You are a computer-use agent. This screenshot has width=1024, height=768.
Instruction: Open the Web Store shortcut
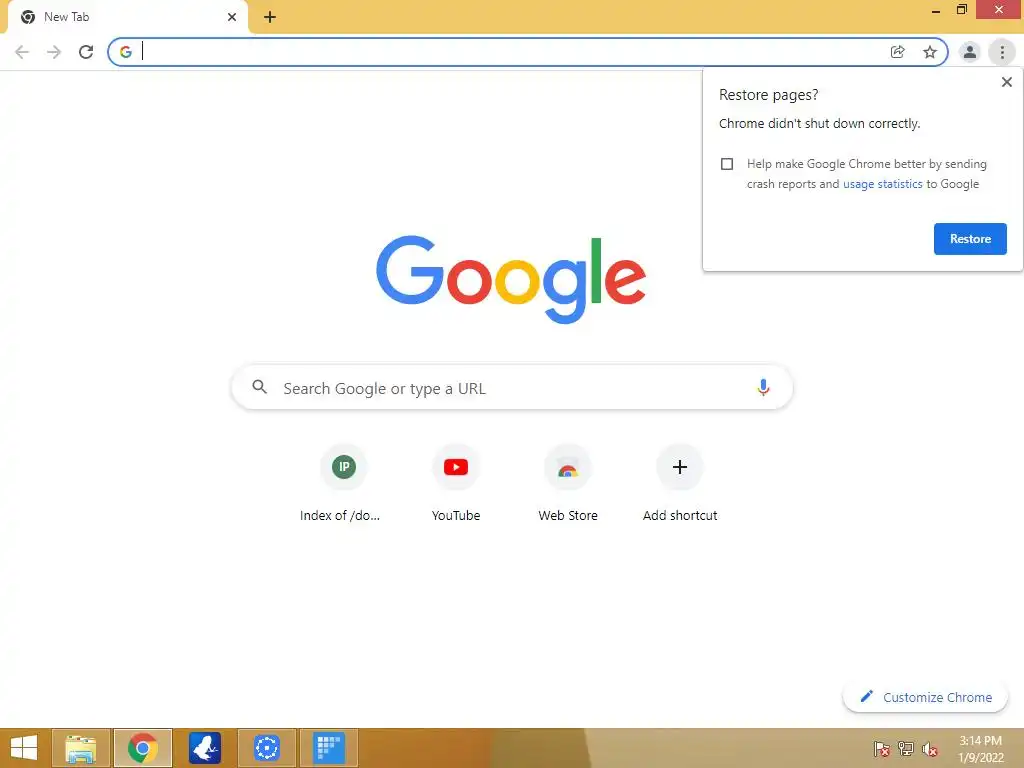568,482
